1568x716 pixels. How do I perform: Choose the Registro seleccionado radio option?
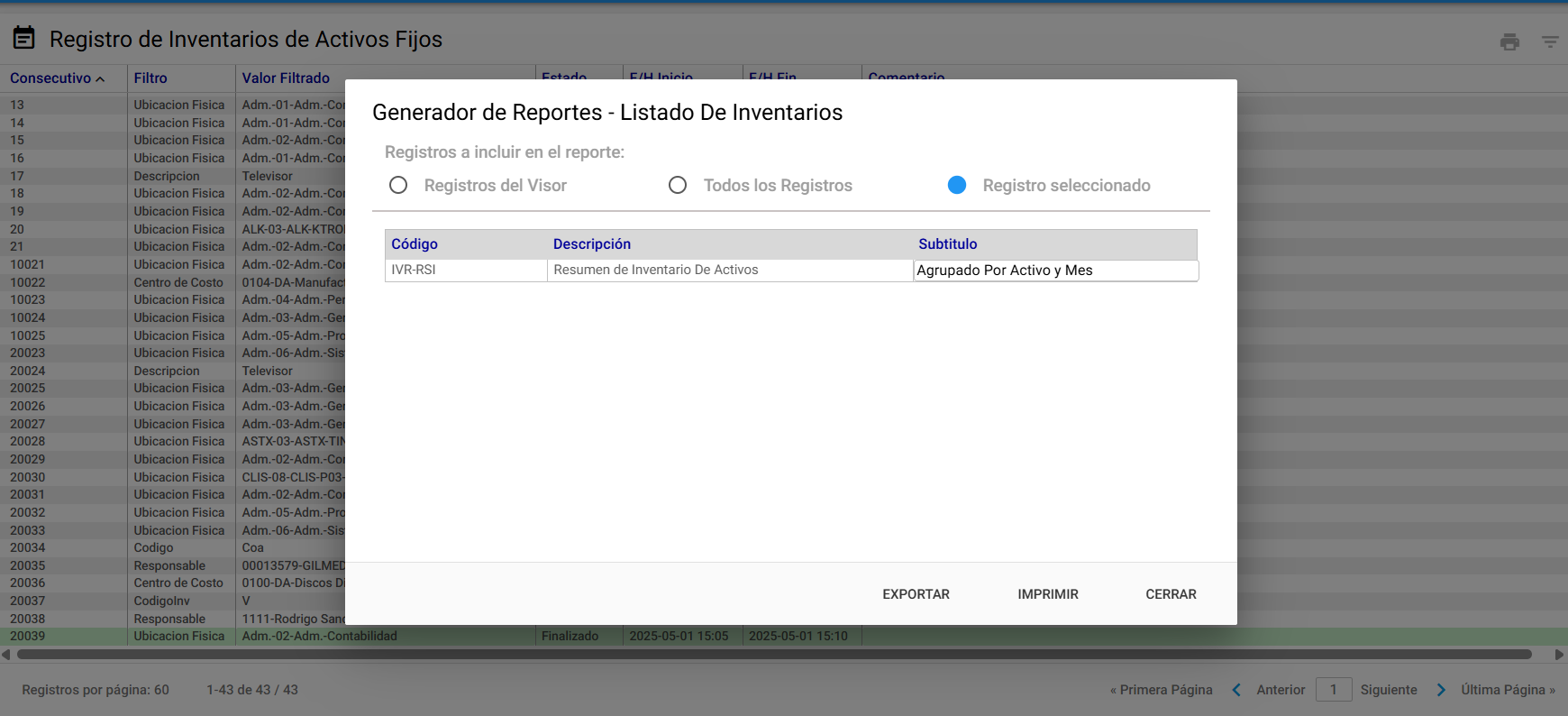(957, 185)
